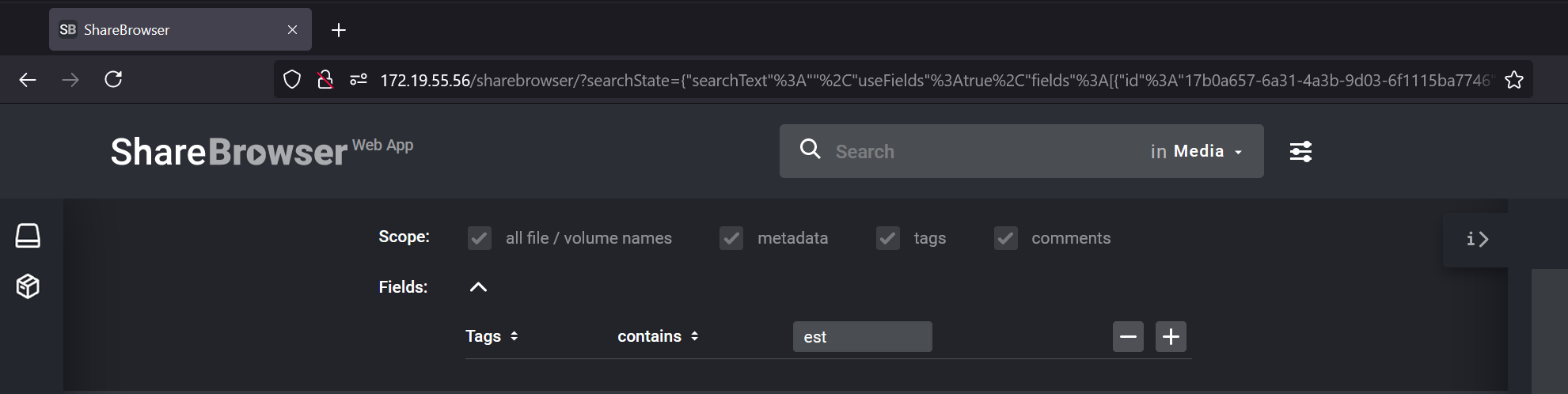The image size is (1568, 394).
Task: Open the shield tracking protection icon
Action: [292, 79]
